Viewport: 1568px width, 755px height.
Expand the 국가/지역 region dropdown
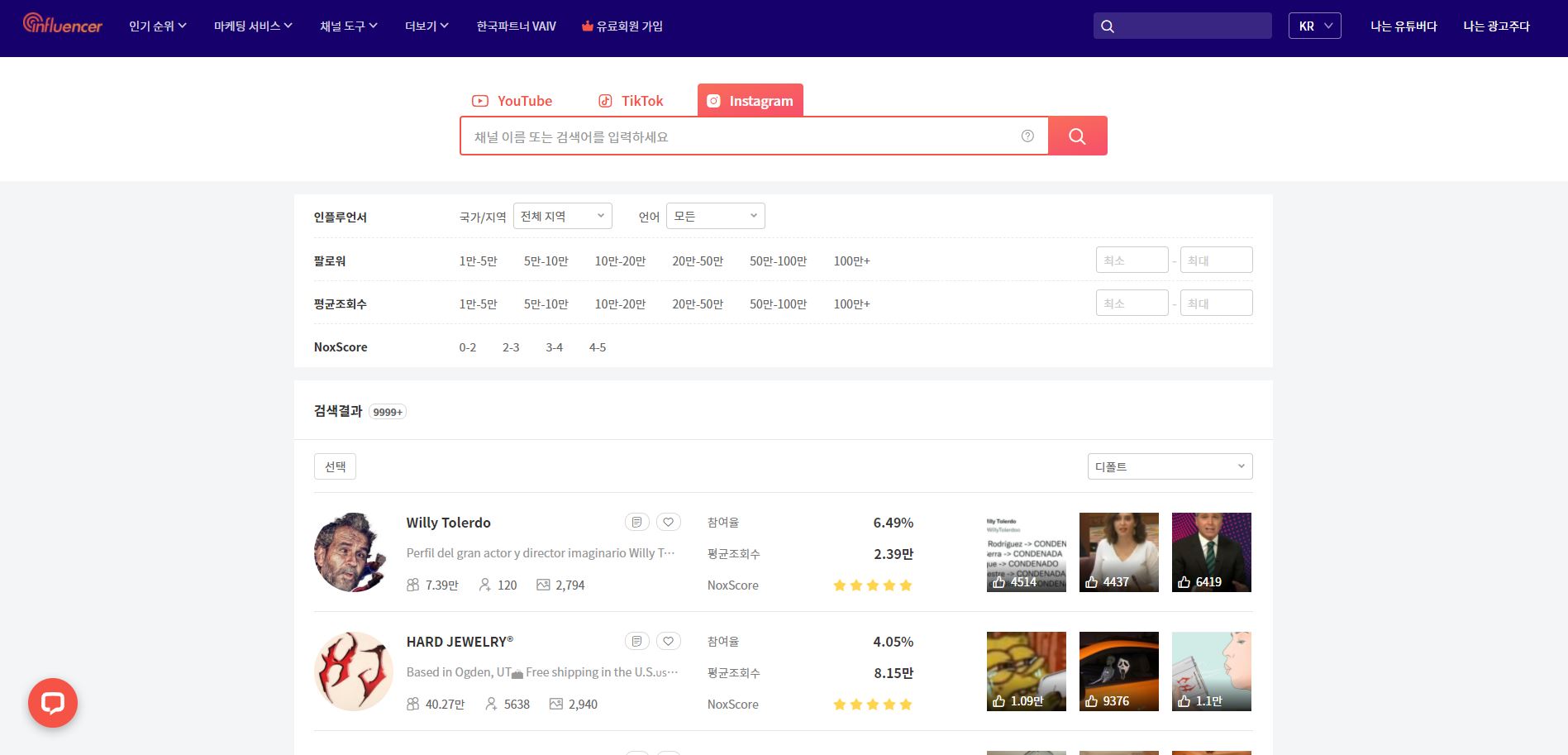tap(562, 216)
